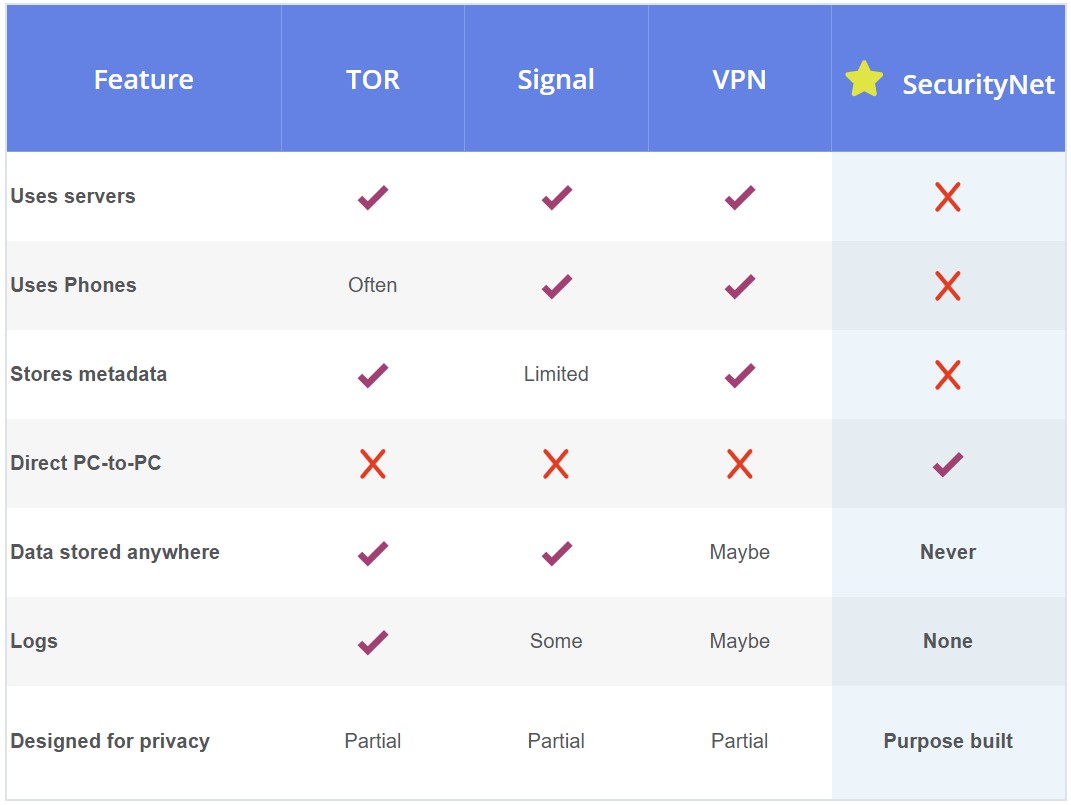The height and width of the screenshot is (805, 1071).
Task: Select the Signal column header
Action: [x=556, y=81]
